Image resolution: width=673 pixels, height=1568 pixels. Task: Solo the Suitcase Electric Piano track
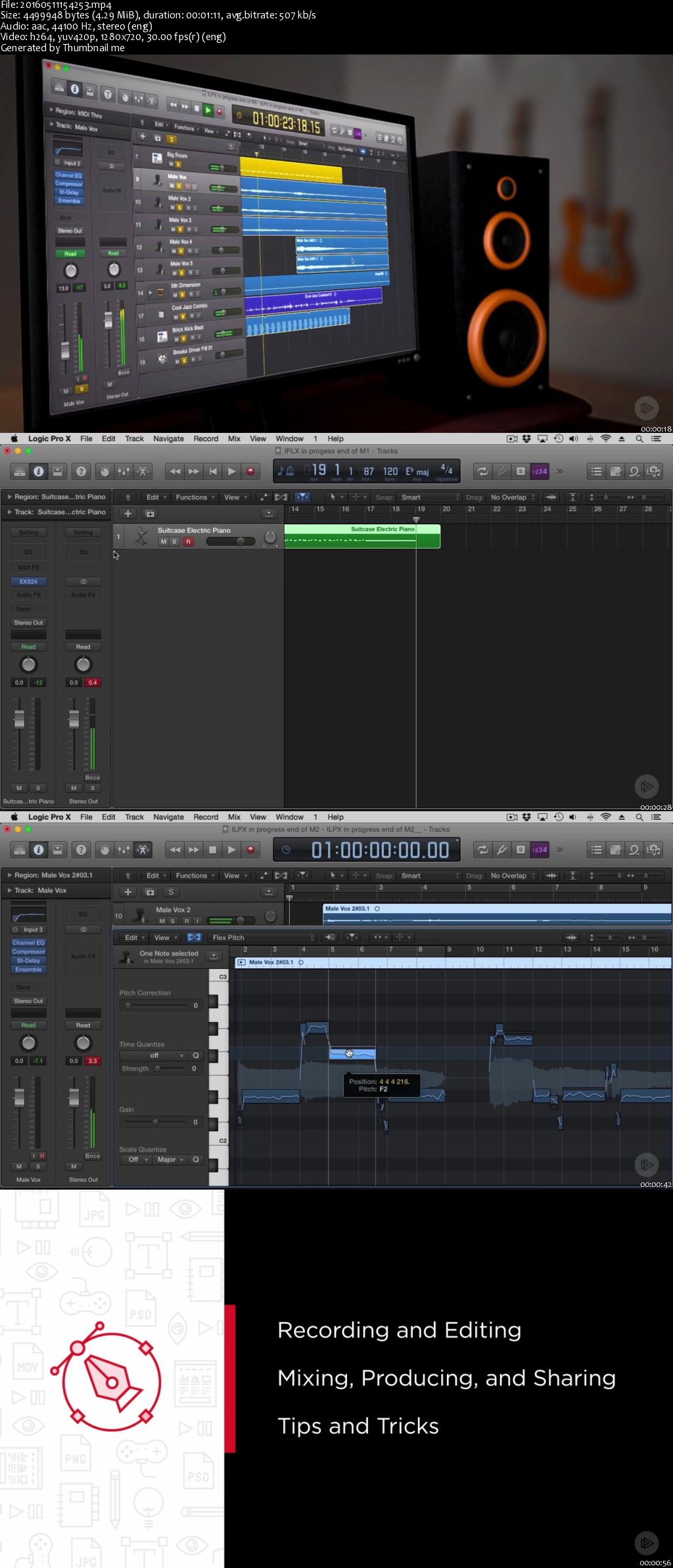click(174, 542)
